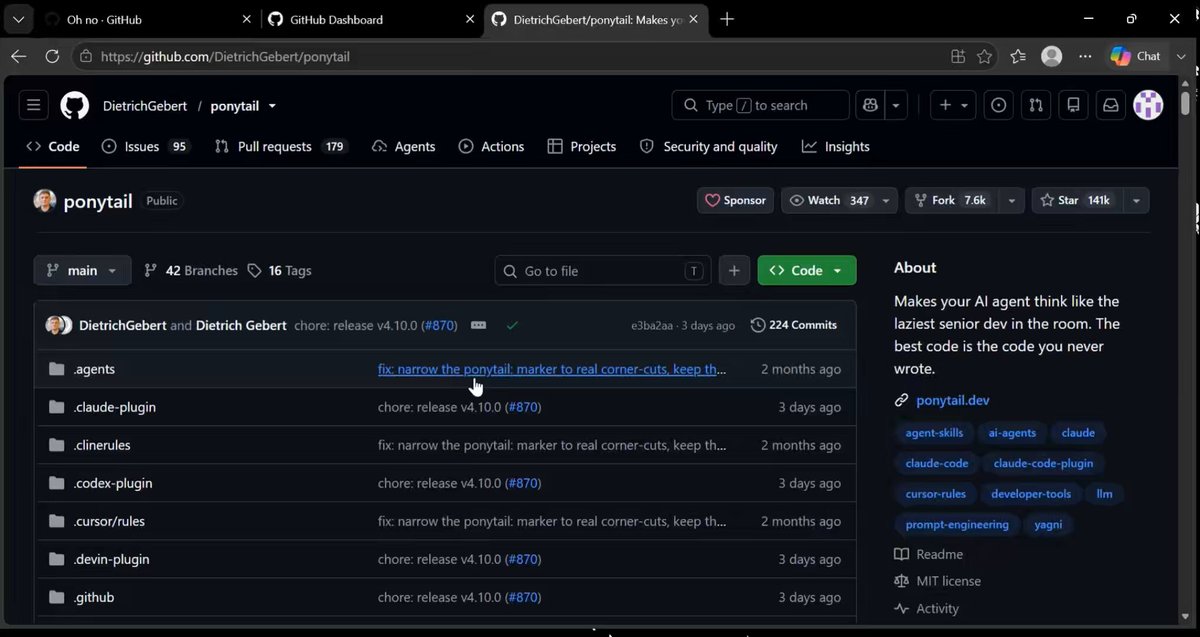Switch to the Issues tab
The image size is (1200, 637).
coord(145,146)
